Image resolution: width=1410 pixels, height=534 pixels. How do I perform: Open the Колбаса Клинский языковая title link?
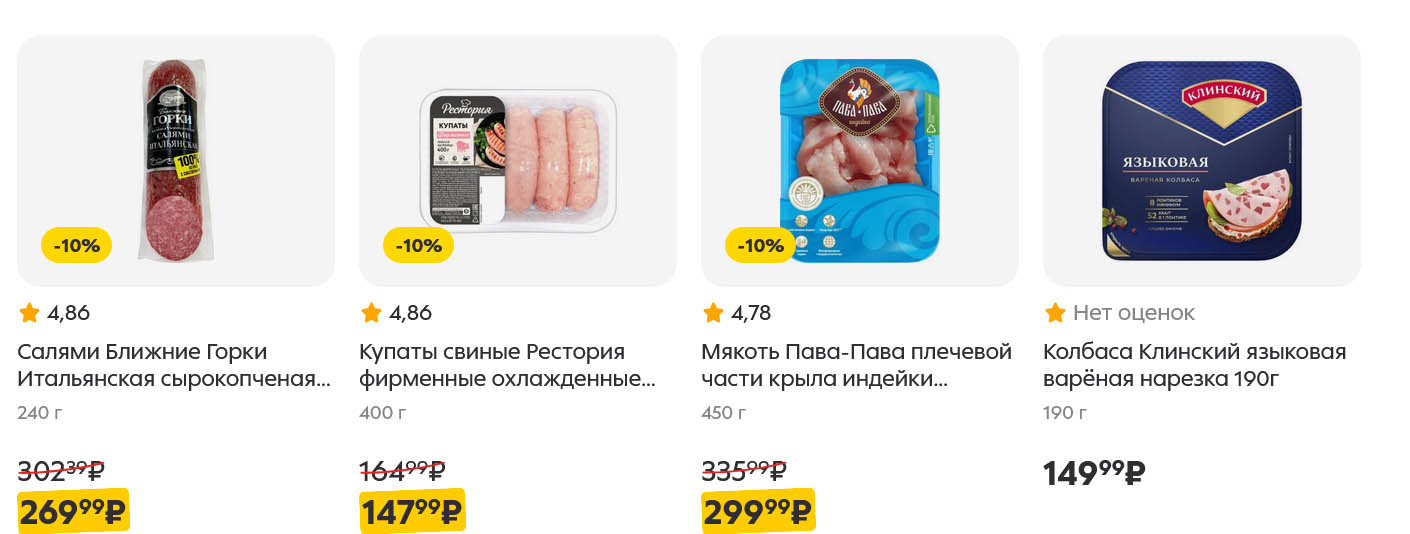coord(1195,365)
